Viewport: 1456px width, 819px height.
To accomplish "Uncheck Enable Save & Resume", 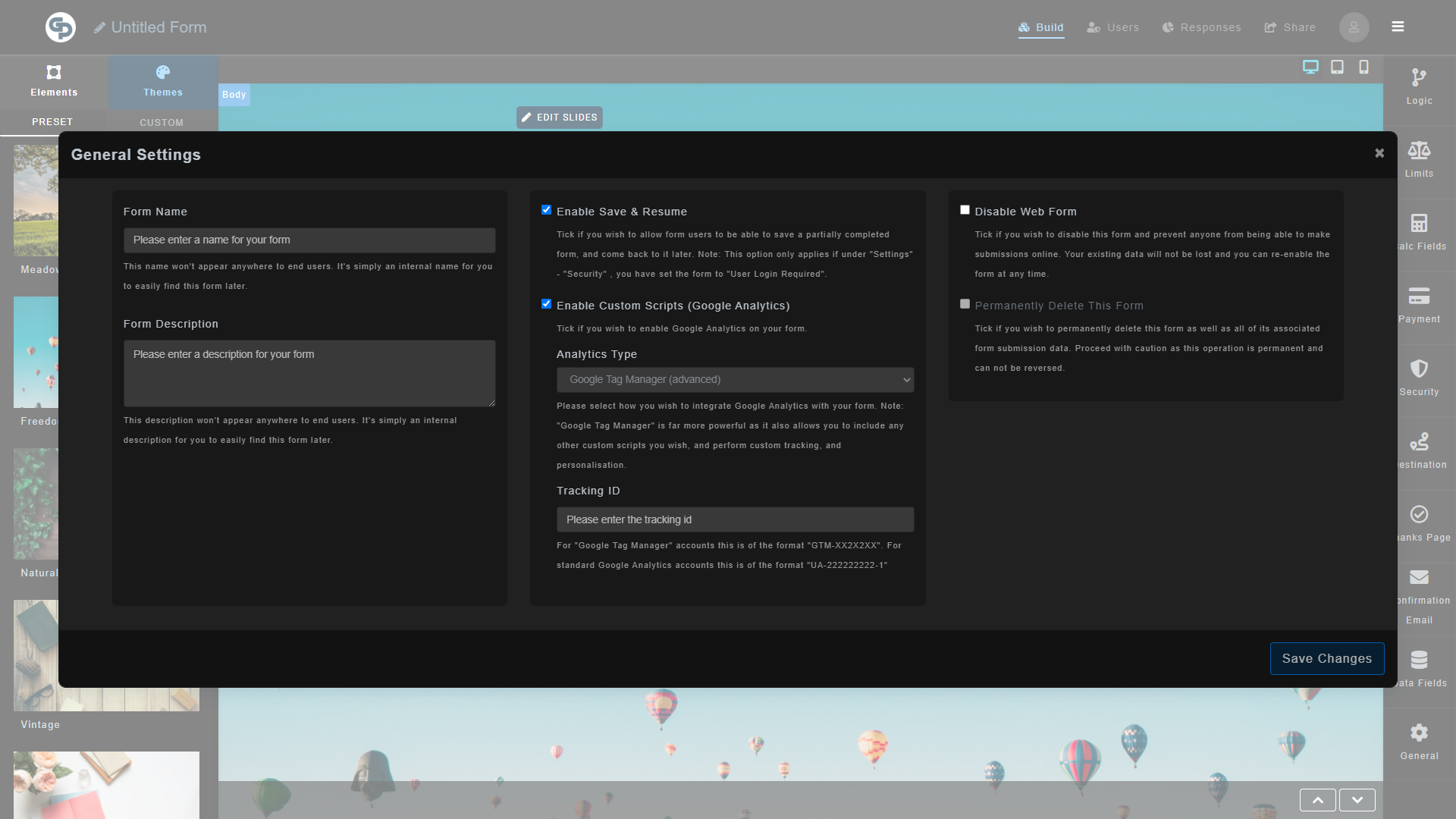I will coord(546,210).
